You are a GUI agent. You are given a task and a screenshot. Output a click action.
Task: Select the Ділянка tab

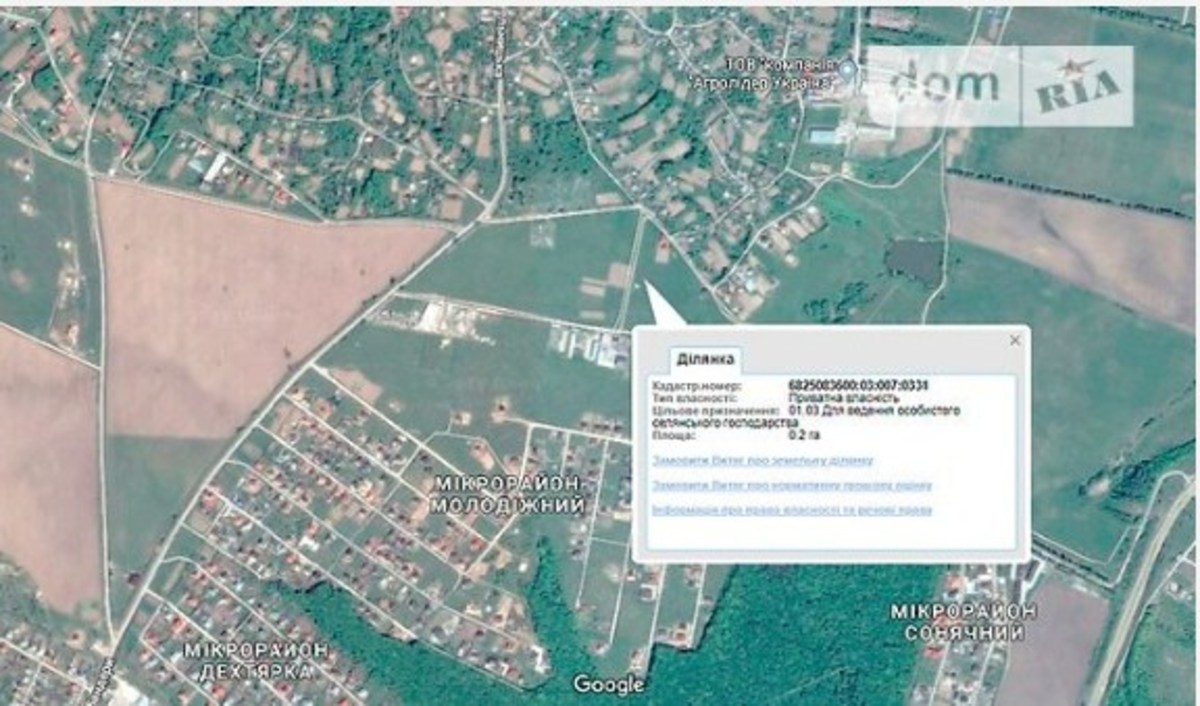coord(707,360)
